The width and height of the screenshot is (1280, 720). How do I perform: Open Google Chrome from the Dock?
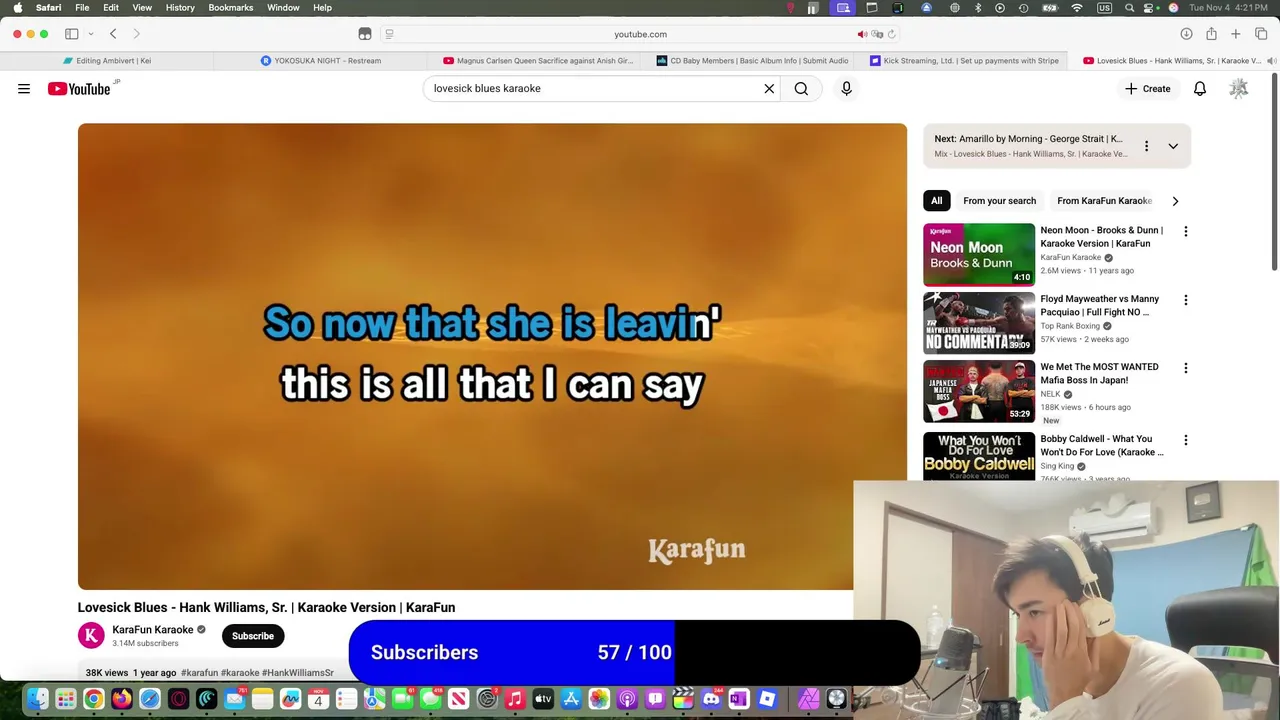click(94, 699)
